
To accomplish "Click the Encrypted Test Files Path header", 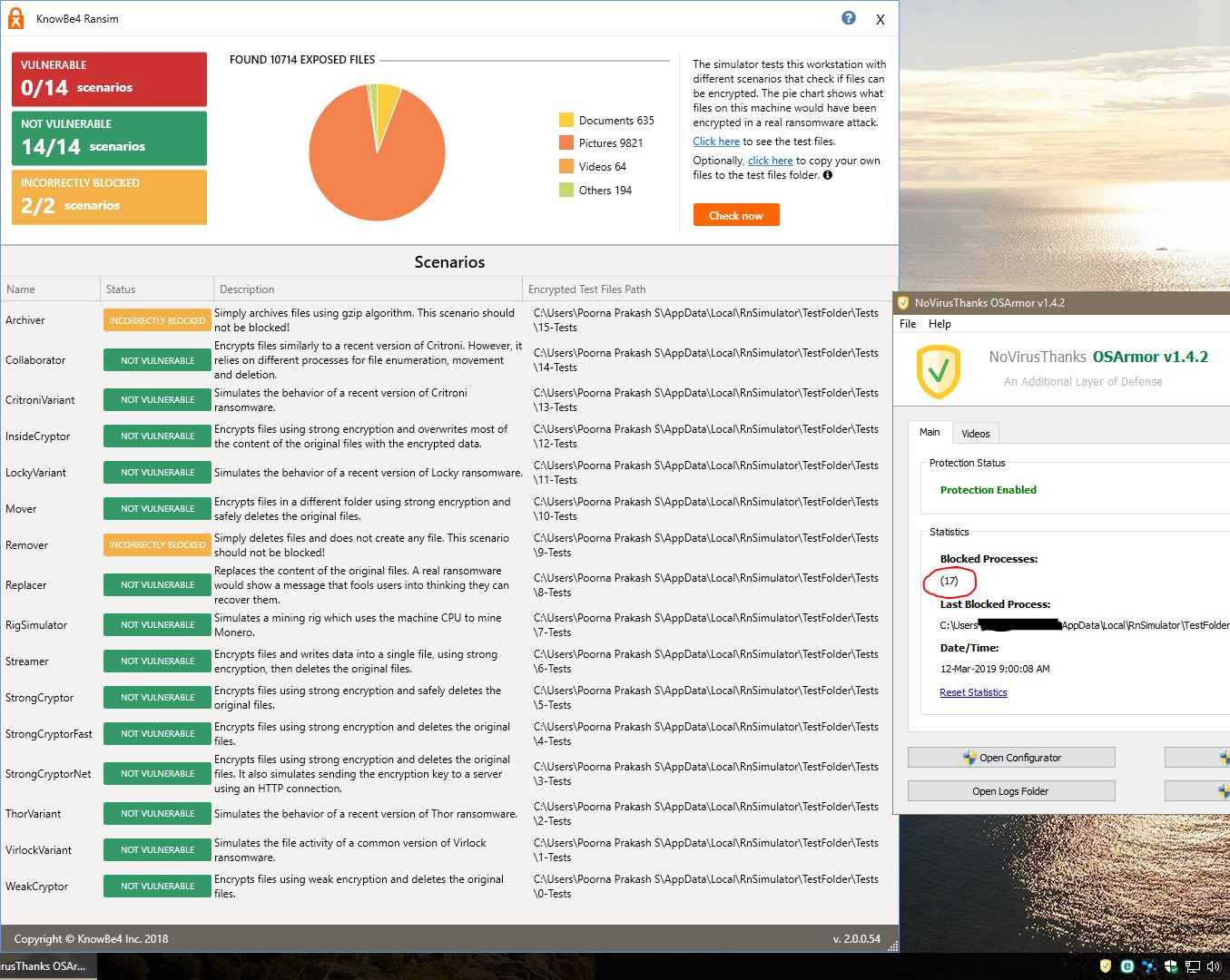I will point(711,289).
